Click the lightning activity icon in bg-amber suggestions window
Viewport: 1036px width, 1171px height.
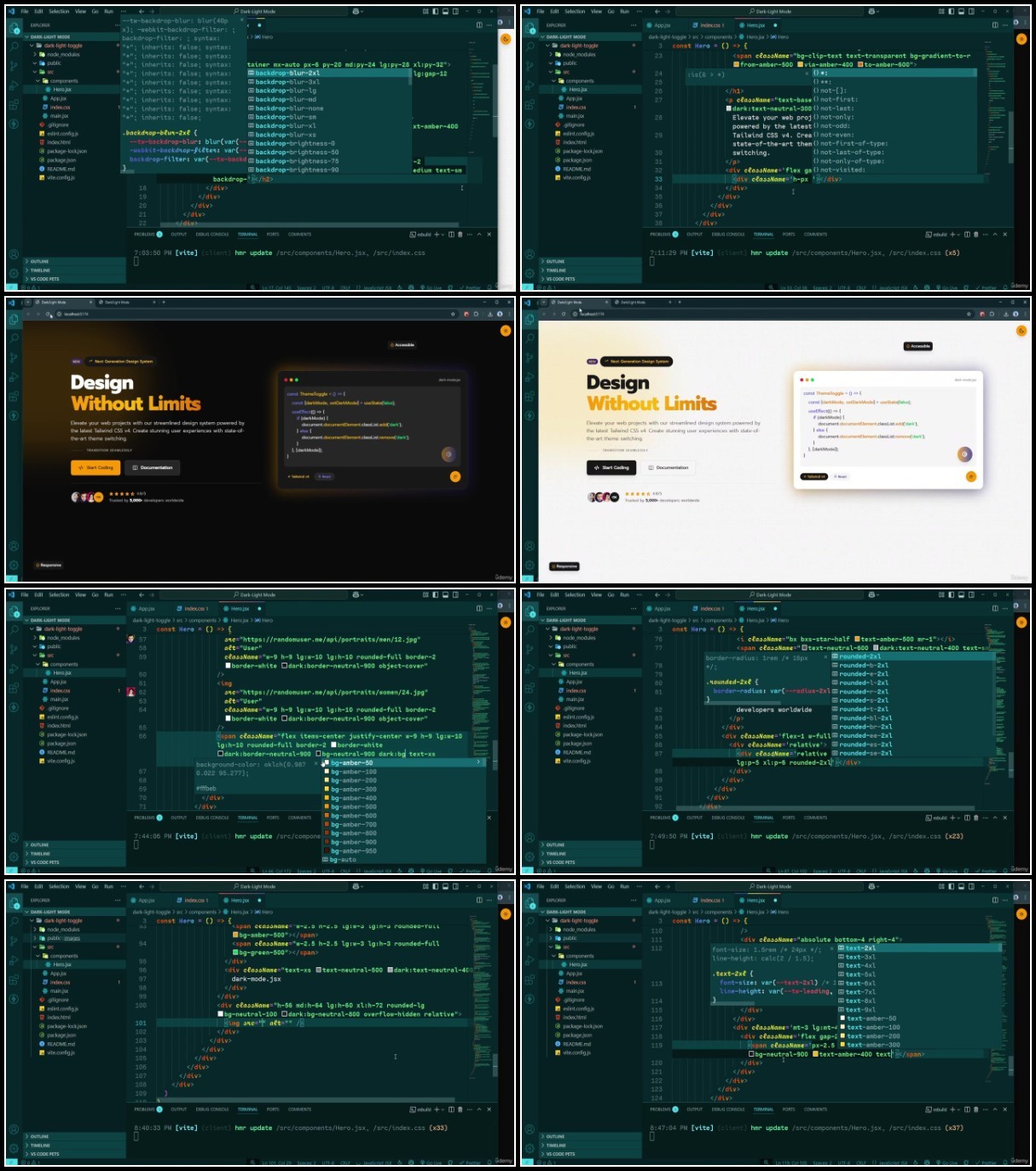(14, 709)
